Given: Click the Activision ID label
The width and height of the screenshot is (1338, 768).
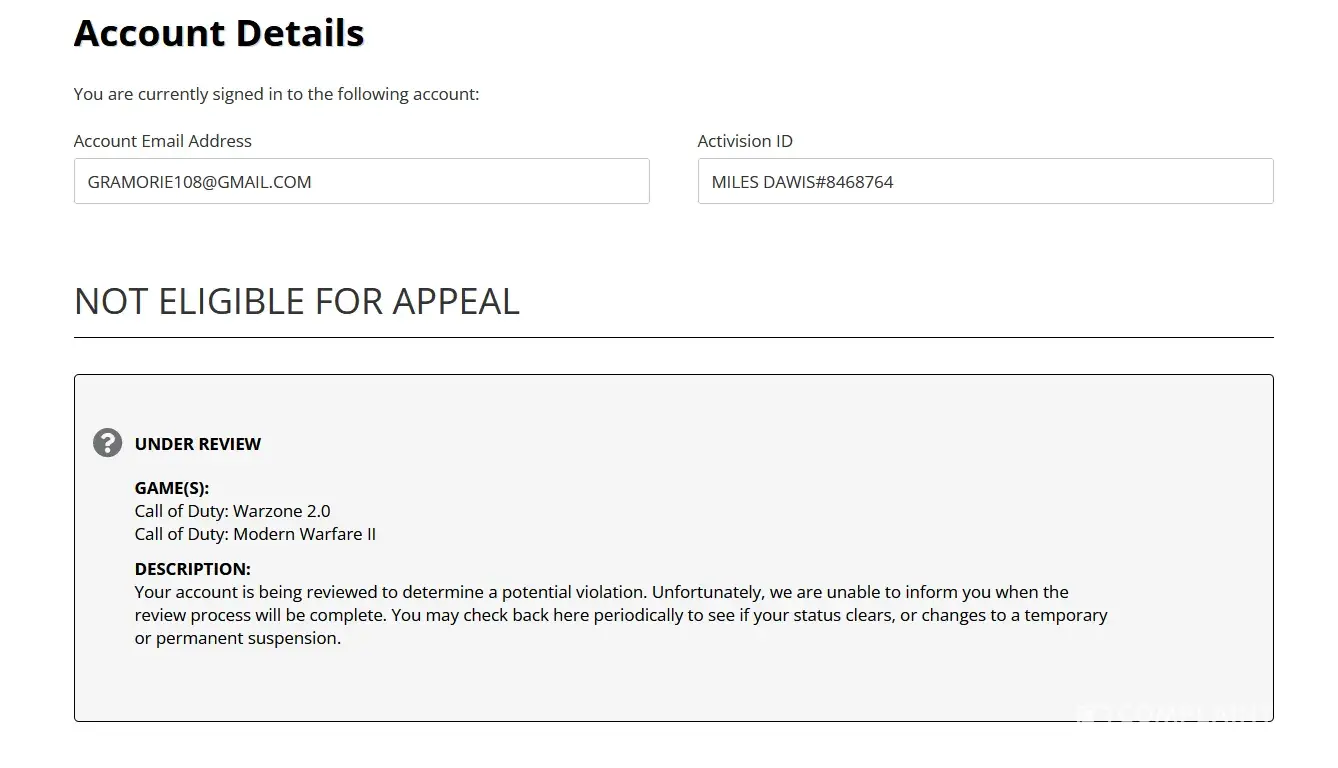Looking at the screenshot, I should [x=745, y=141].
